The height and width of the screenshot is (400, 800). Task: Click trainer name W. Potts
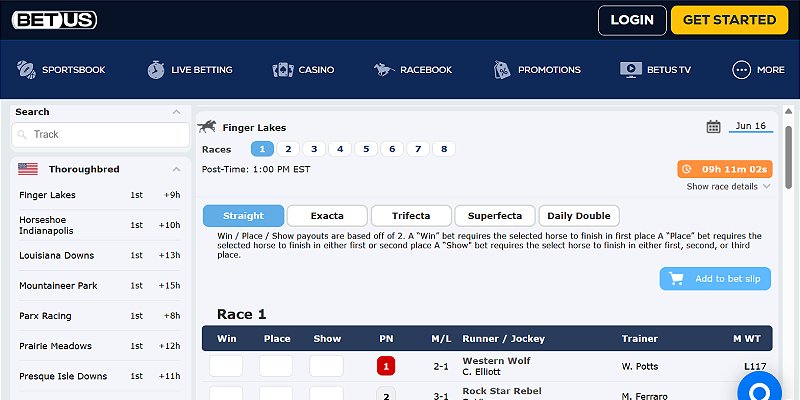click(640, 366)
